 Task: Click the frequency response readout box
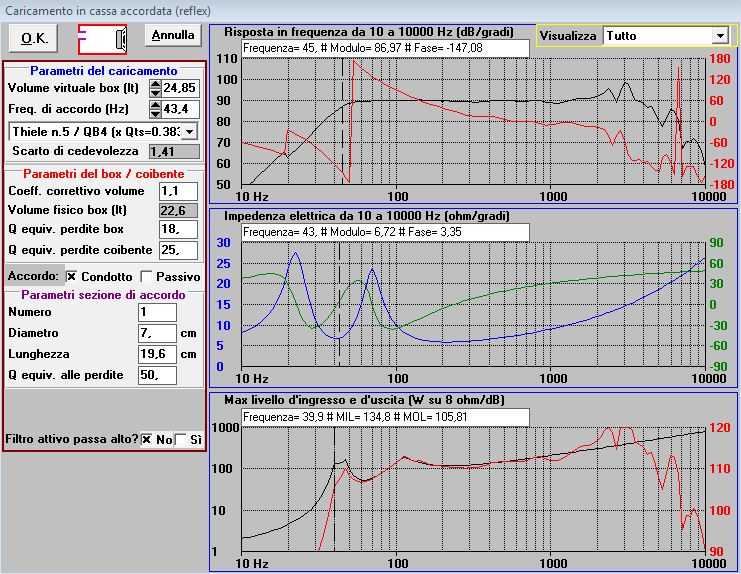(386, 48)
